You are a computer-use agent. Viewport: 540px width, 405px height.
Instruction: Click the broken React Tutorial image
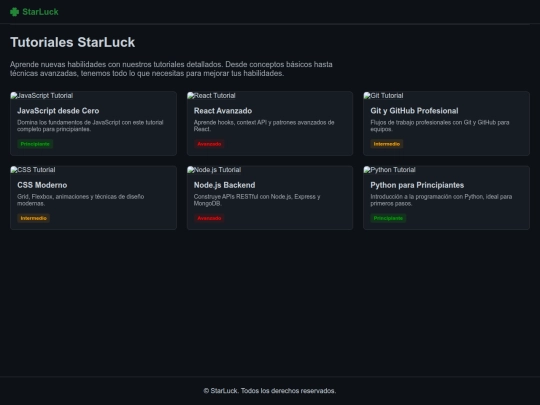coord(211,96)
